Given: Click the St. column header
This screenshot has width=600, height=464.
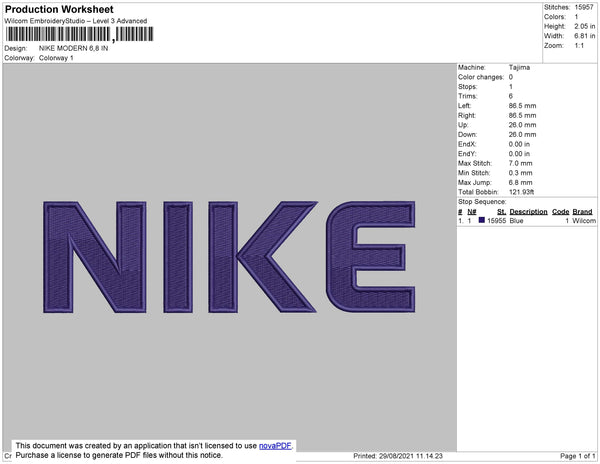Looking at the screenshot, I should coord(501,212).
